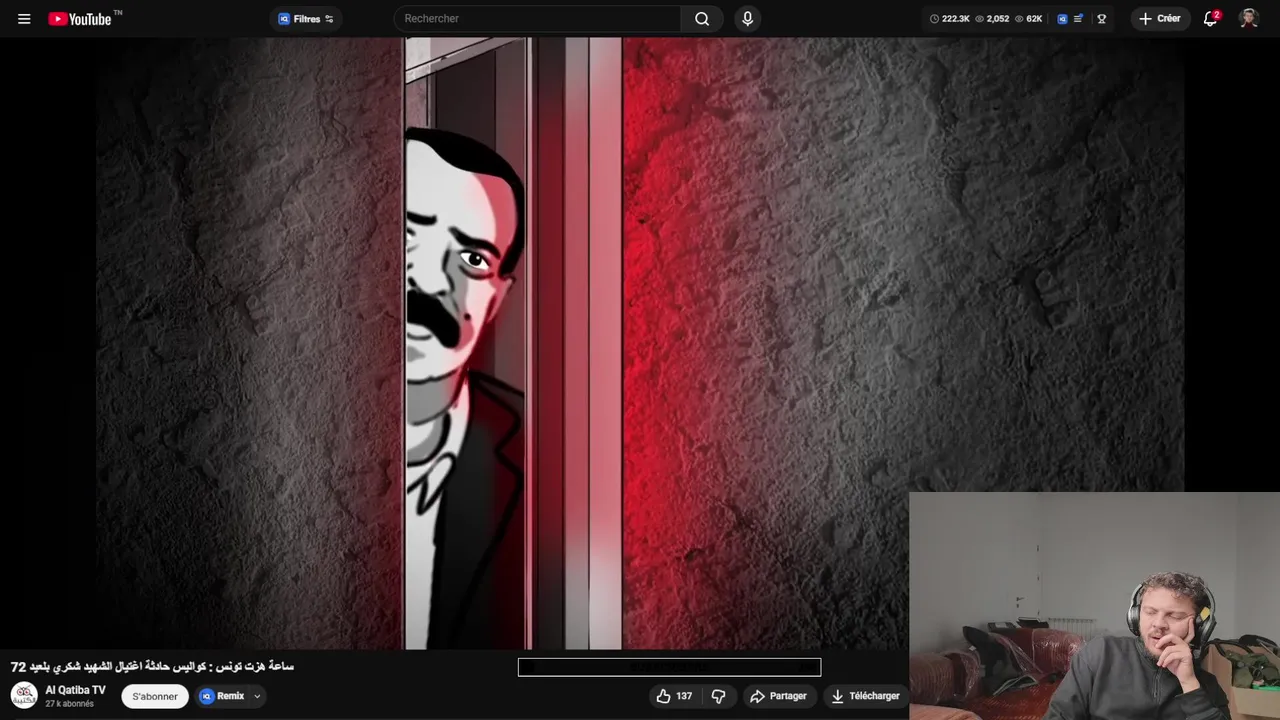
Task: Expand the Remix dropdown arrow
Action: tap(257, 696)
